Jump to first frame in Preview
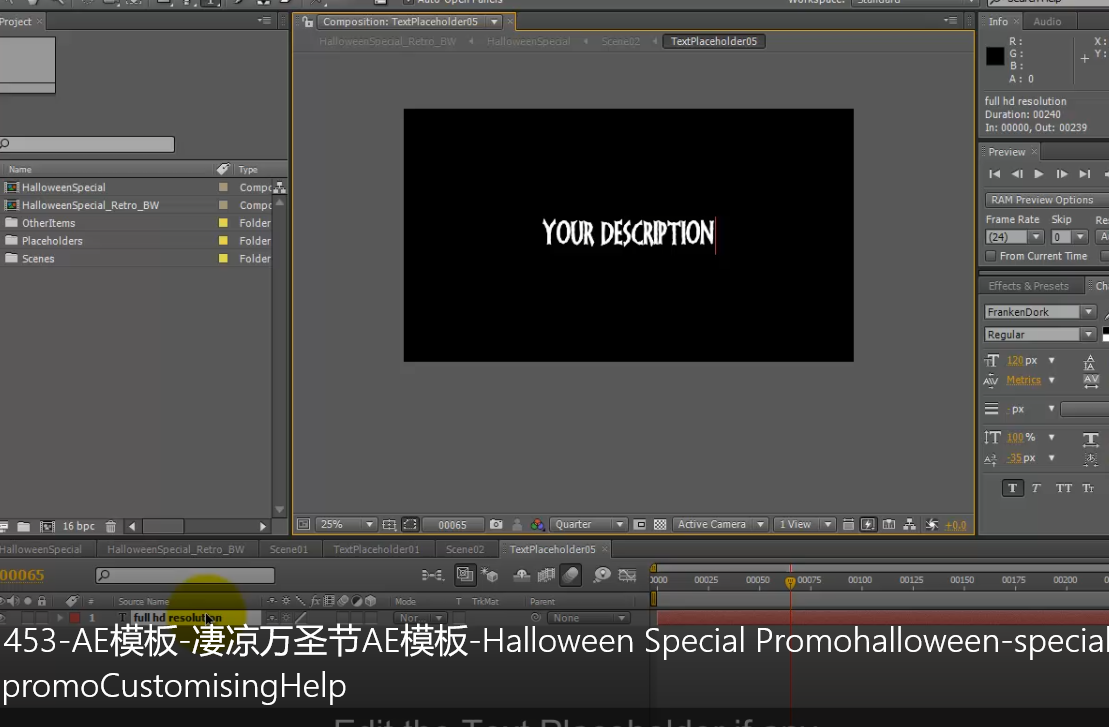Viewport: 1109px width, 727px height. [x=994, y=174]
